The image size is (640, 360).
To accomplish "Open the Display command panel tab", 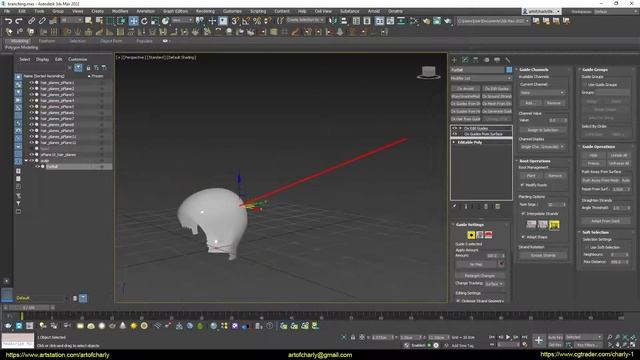I will [x=497, y=60].
